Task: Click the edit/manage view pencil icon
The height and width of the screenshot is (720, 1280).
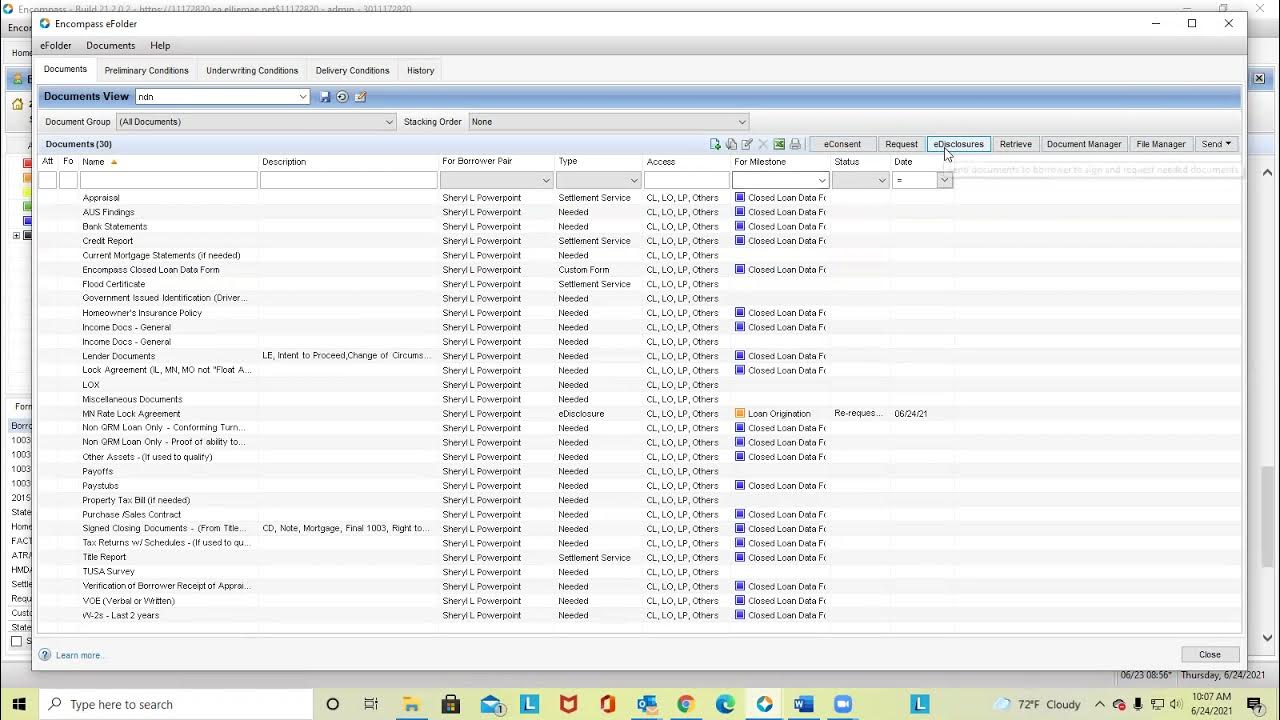Action: point(360,97)
